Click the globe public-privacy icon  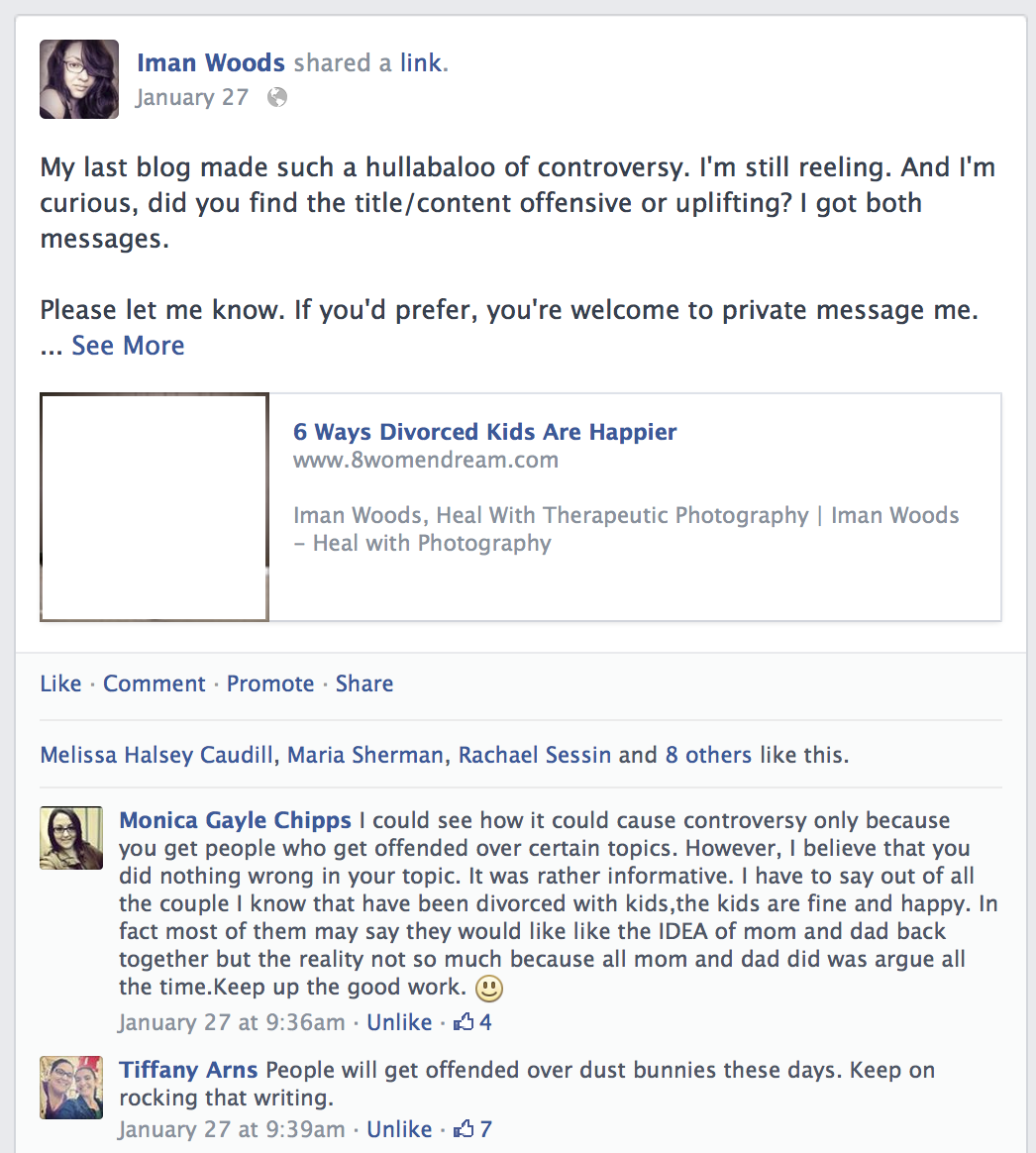[277, 97]
